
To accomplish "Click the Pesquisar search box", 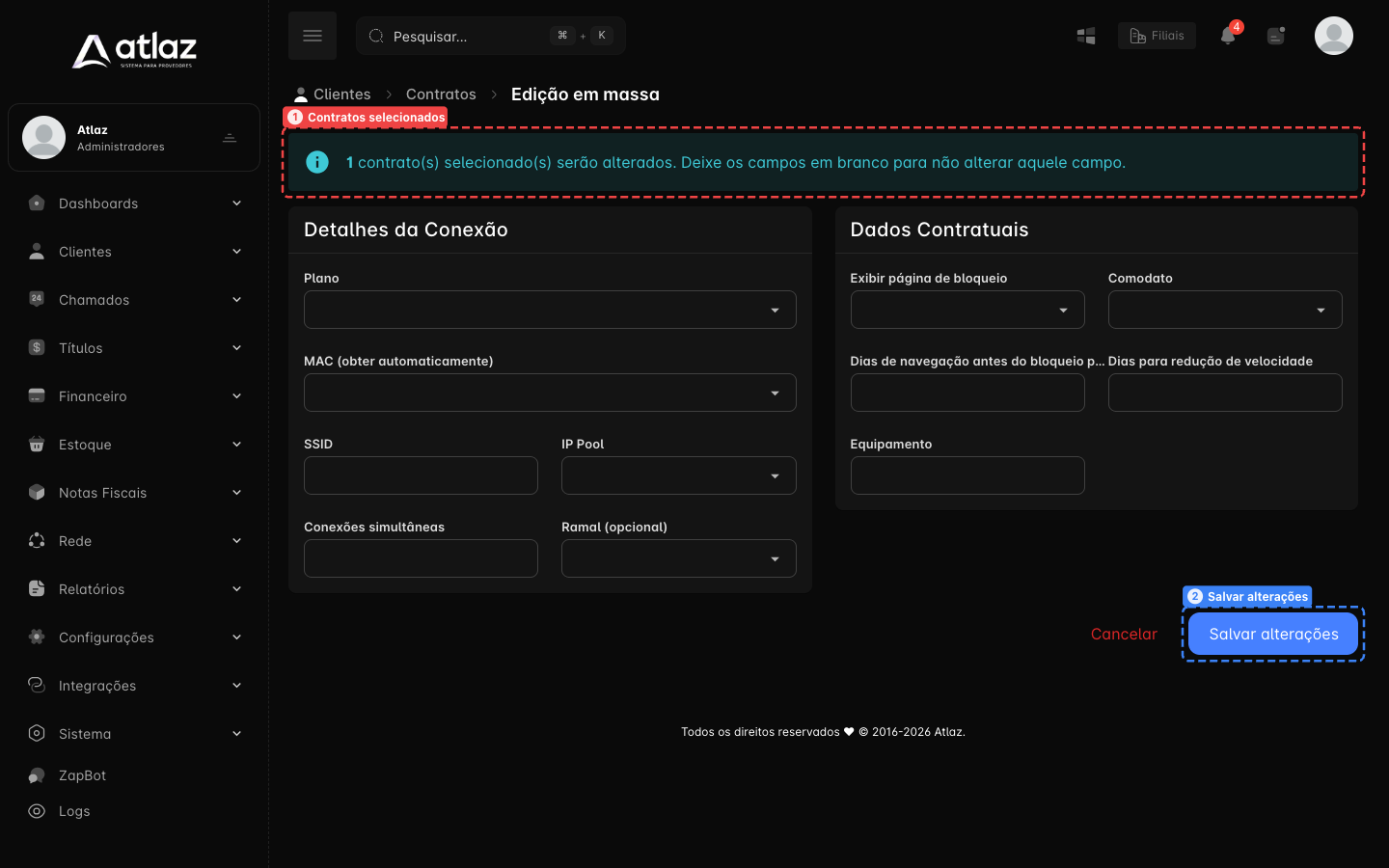I will coord(491,36).
